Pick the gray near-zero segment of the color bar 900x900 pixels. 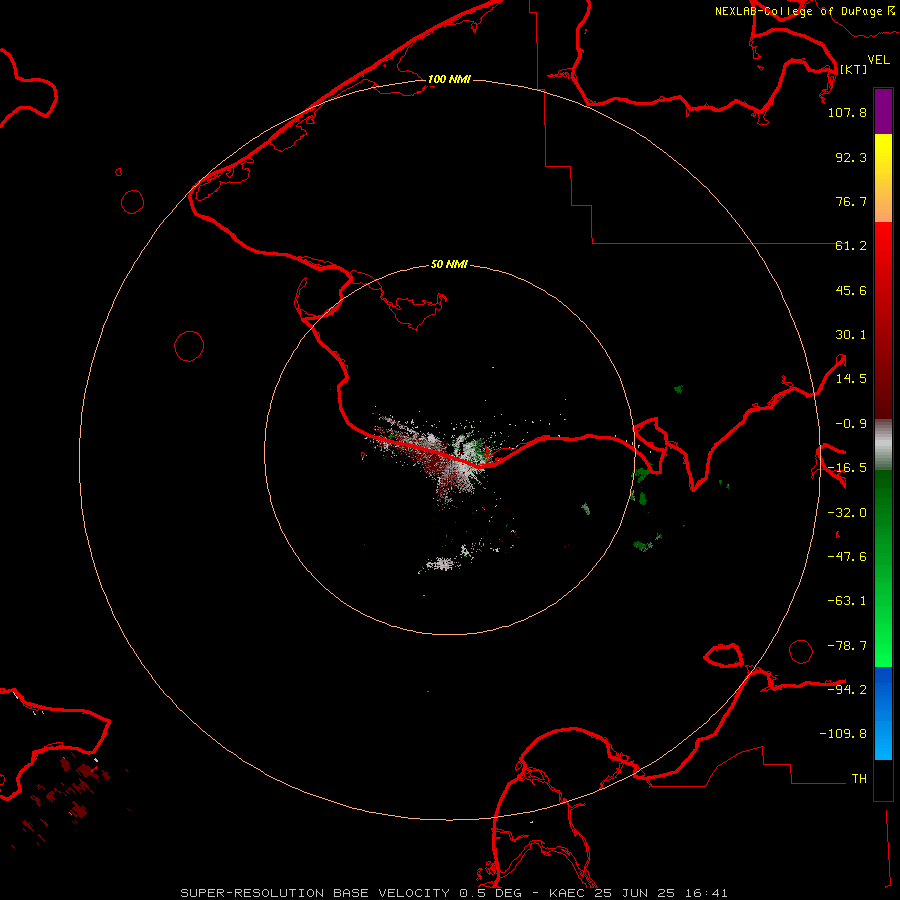[883, 445]
